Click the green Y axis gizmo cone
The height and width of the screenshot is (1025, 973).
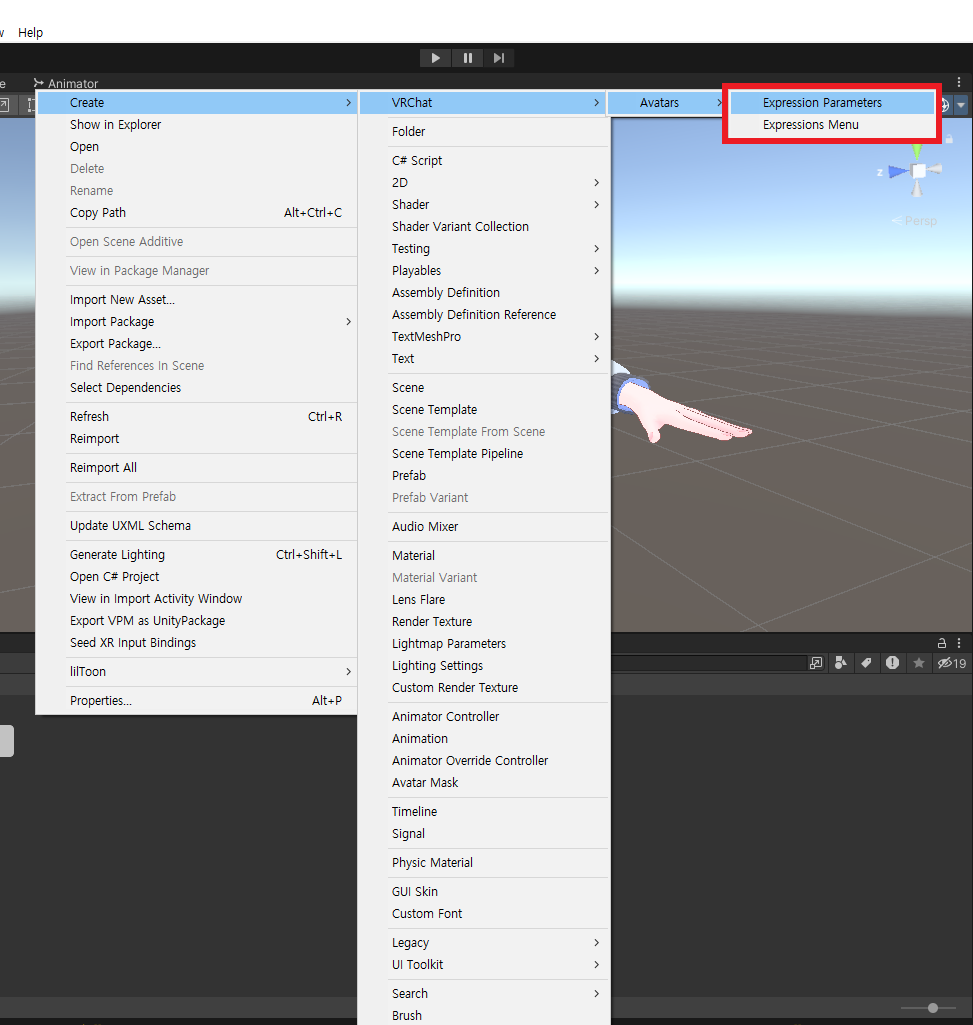click(917, 152)
